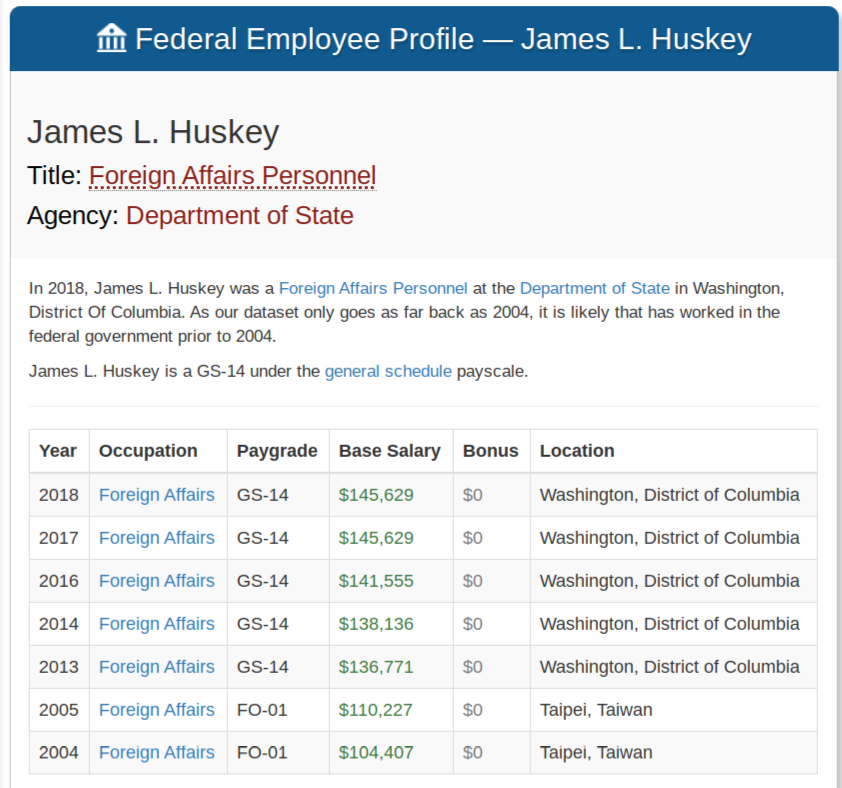Open the Foreign Affairs Personnel title link
Screen dimensions: 842x788
pyautogui.click(x=233, y=176)
